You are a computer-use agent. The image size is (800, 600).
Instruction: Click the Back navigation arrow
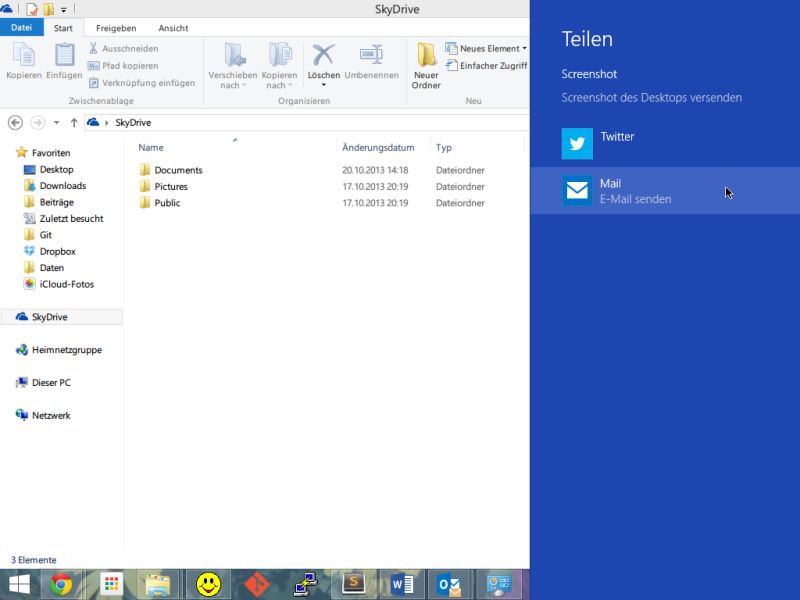pos(15,122)
